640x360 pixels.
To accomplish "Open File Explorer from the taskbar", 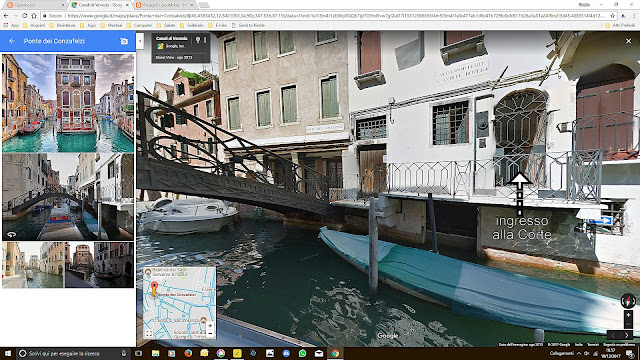I will [x=155, y=353].
